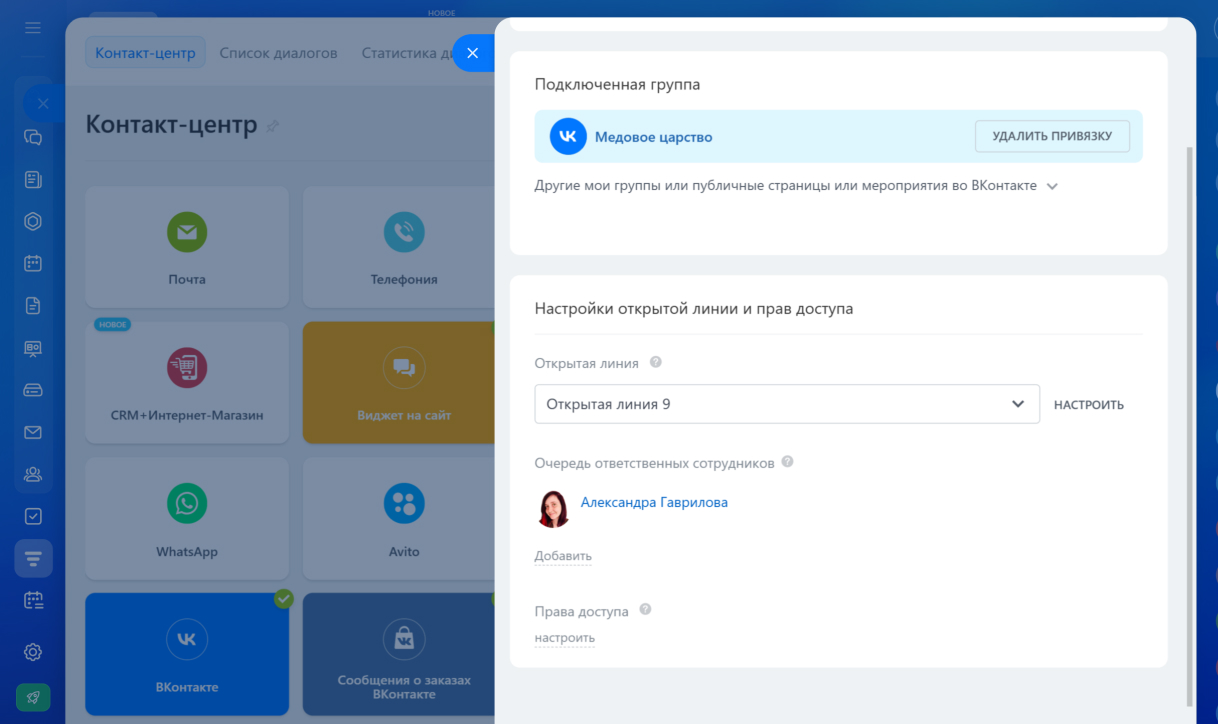The image size is (1218, 724).
Task: Open the CRM funnel icon in sidebar
Action: tap(33, 558)
